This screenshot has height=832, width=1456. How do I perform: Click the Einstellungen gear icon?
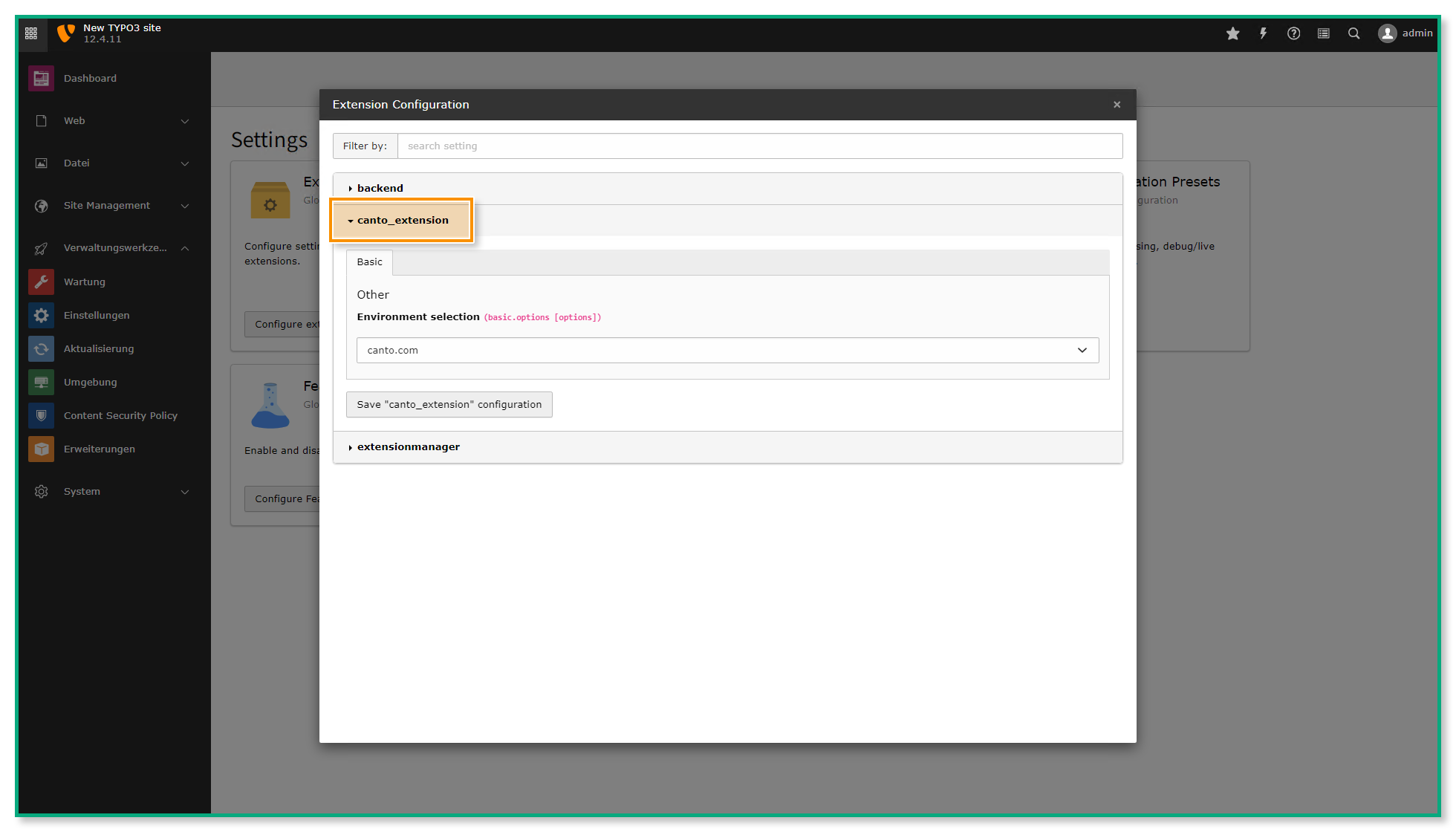[x=41, y=315]
